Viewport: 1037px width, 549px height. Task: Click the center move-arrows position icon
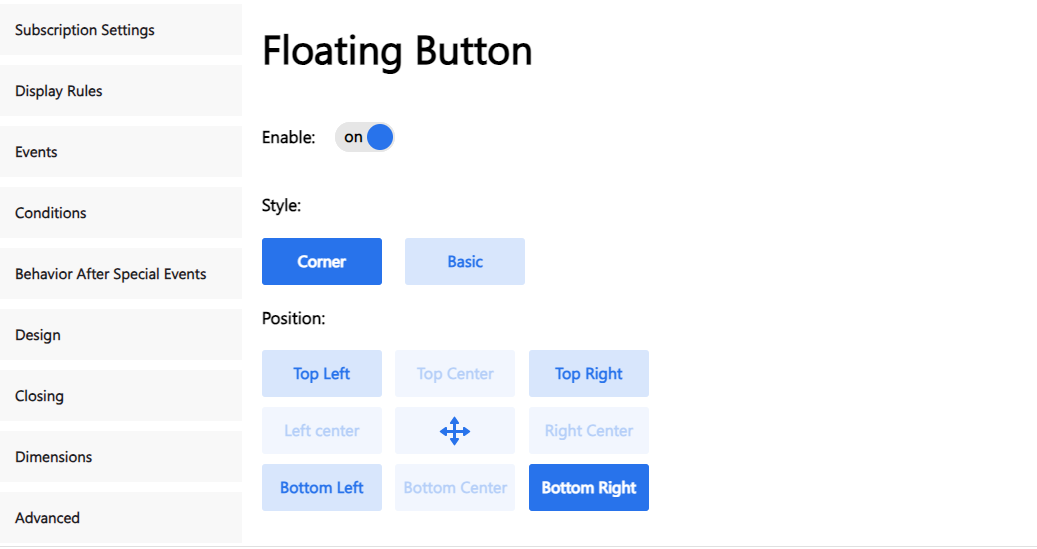click(x=454, y=431)
